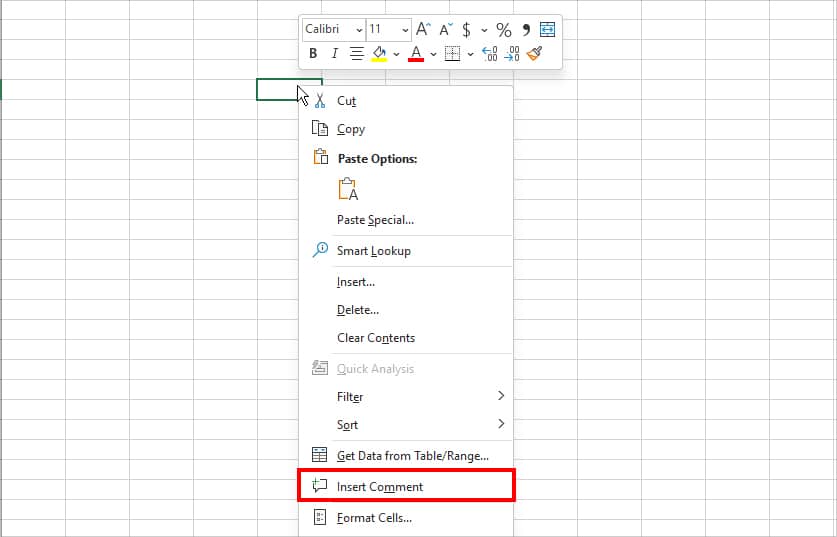Screen dimensions: 837x537
Task: Click Merge and Center icon
Action: (x=548, y=29)
